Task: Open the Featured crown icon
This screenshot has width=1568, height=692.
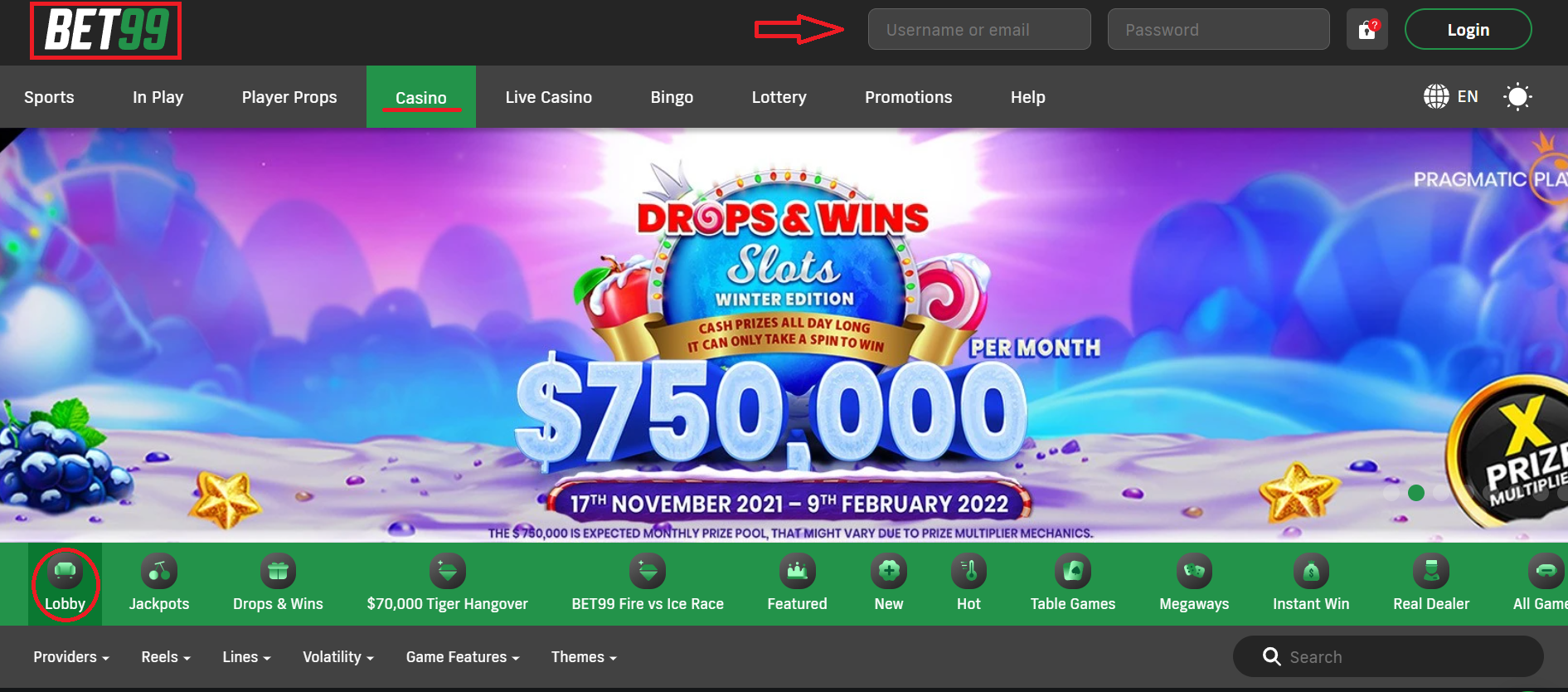Action: tap(797, 571)
